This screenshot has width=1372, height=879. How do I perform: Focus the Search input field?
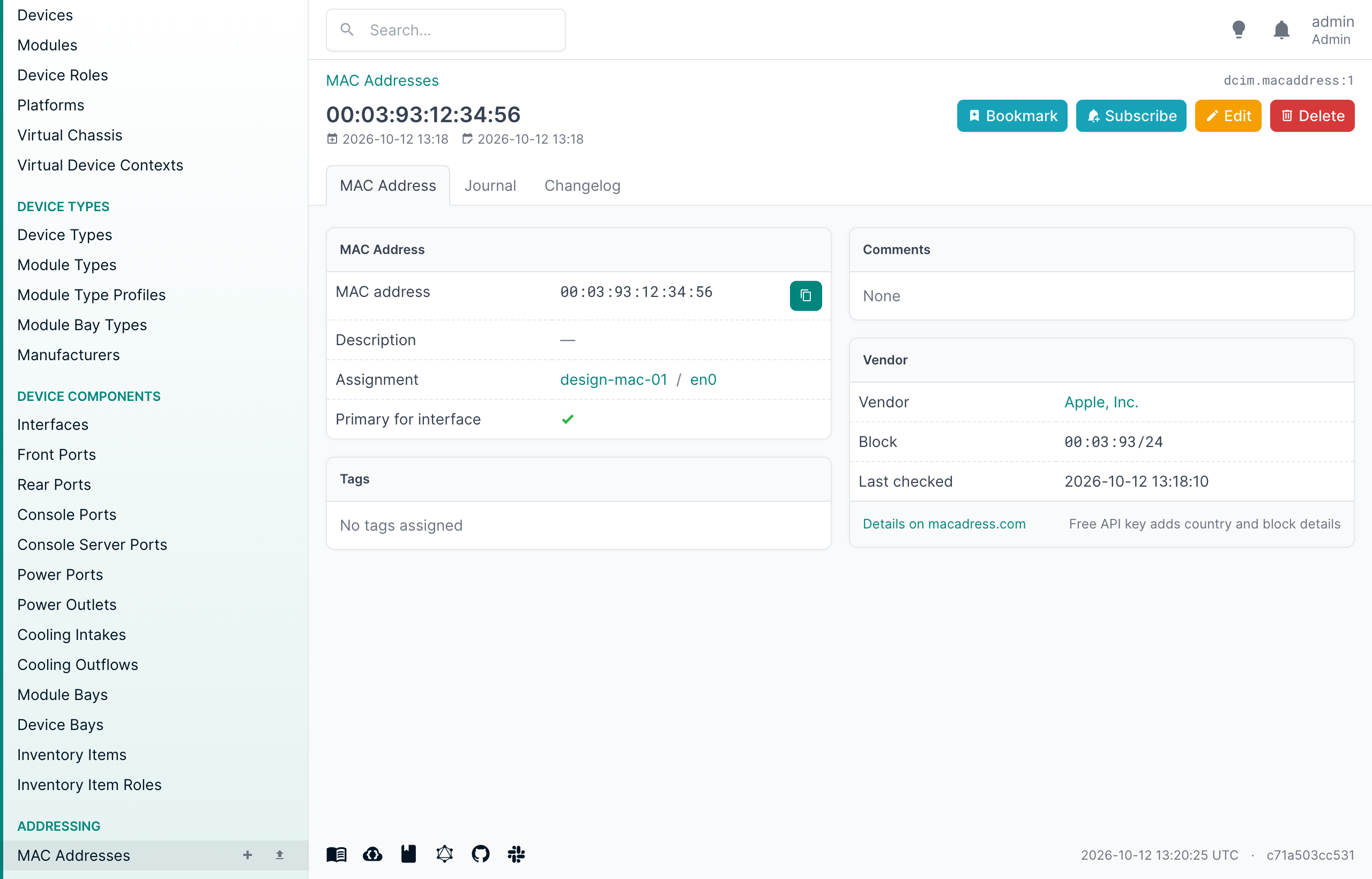(446, 29)
